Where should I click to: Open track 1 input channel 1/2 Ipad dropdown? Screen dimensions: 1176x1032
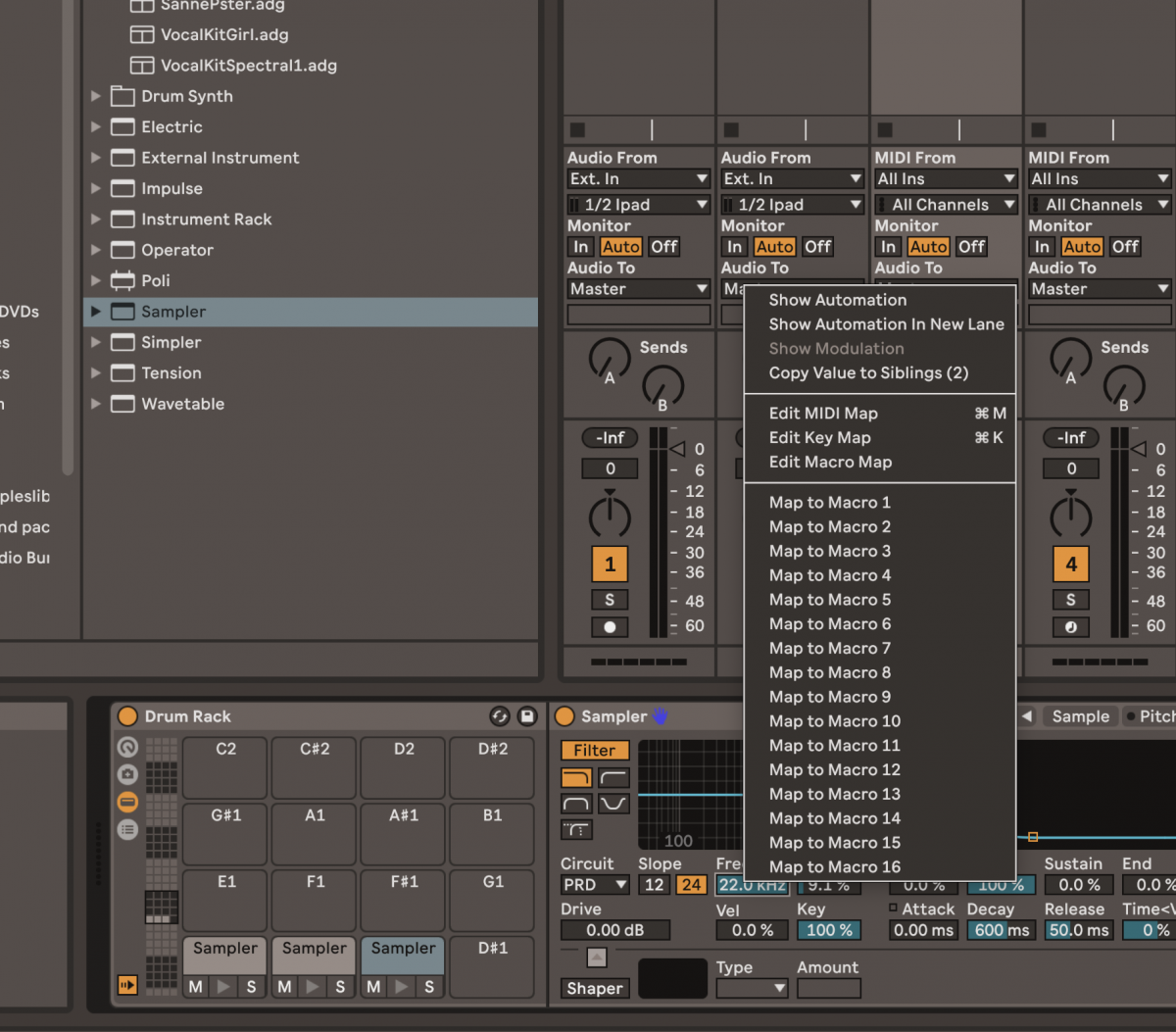639,204
